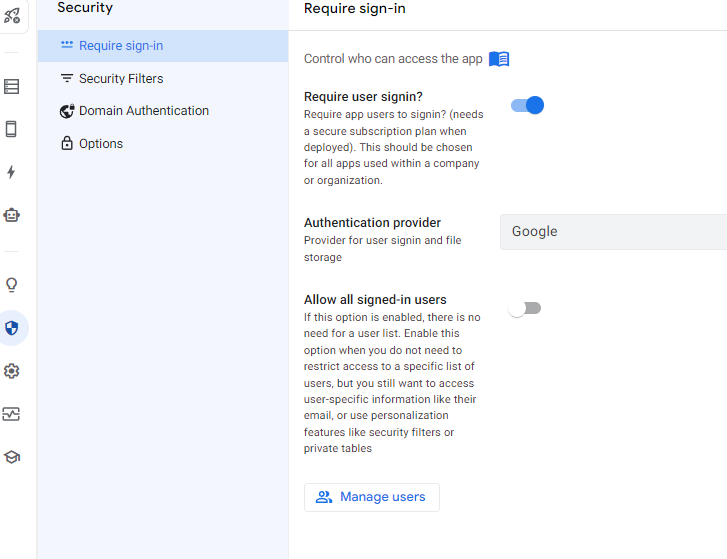Open Settings via the gear icon
Image resolution: width=727 pixels, height=559 pixels.
[x=12, y=371]
